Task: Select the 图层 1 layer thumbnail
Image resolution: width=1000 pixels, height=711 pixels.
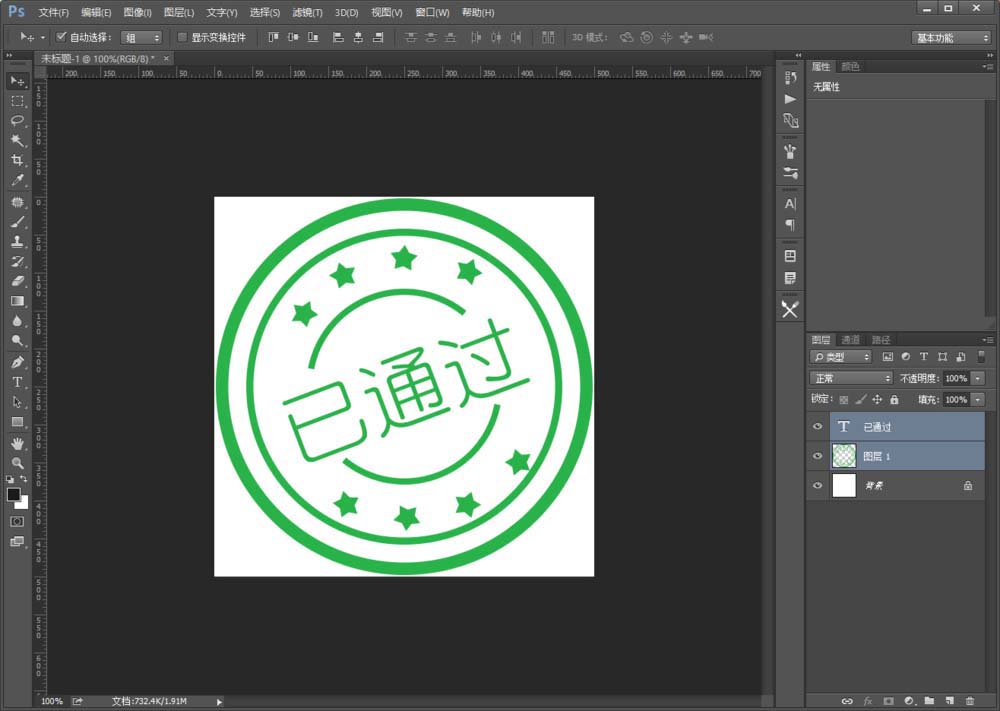Action: pyautogui.click(x=843, y=456)
